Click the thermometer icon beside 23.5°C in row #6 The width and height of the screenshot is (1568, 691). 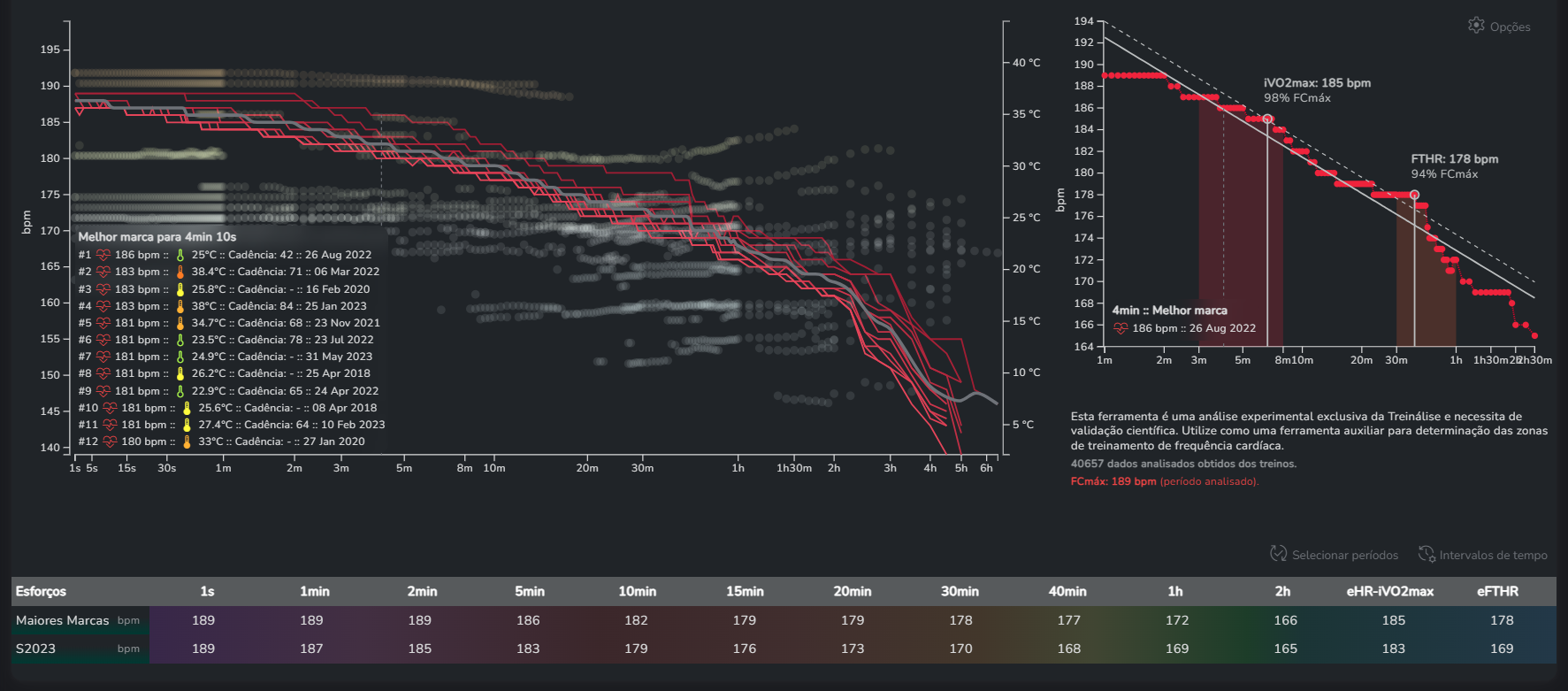tap(180, 340)
